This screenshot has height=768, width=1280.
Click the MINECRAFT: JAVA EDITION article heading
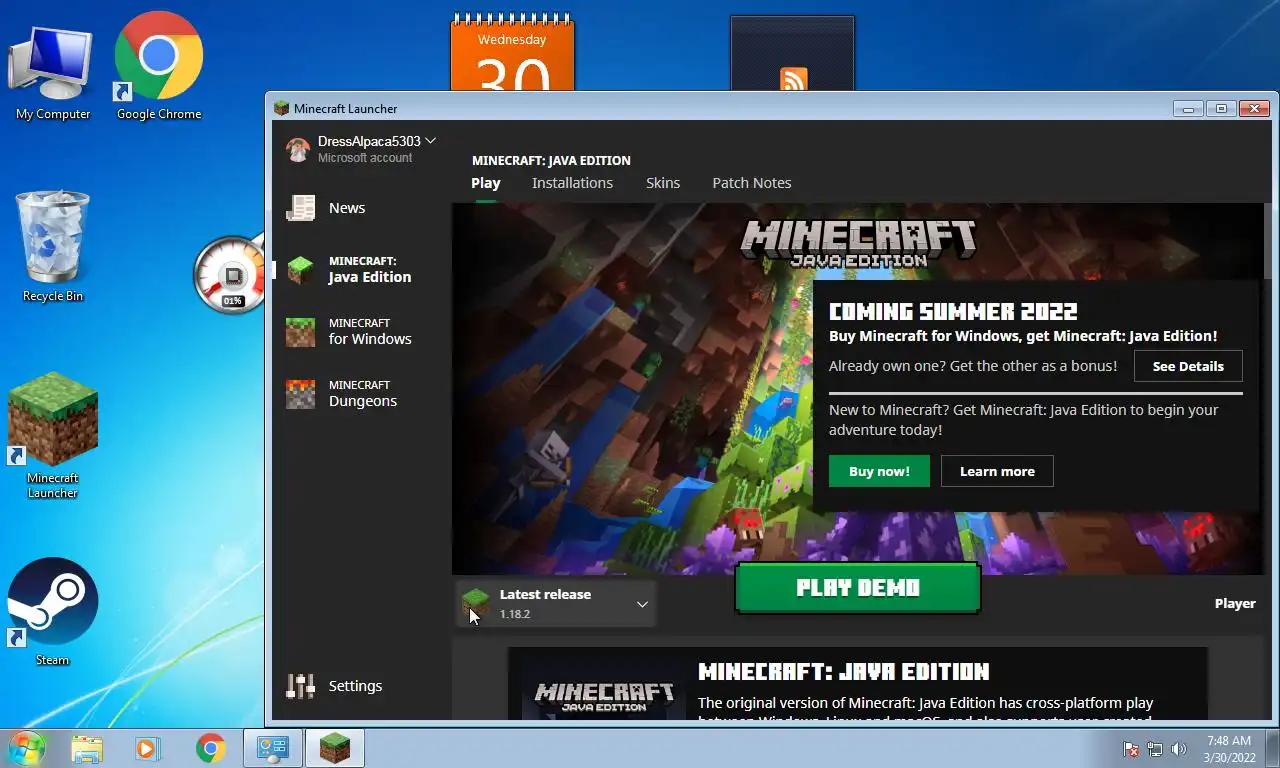click(x=843, y=671)
